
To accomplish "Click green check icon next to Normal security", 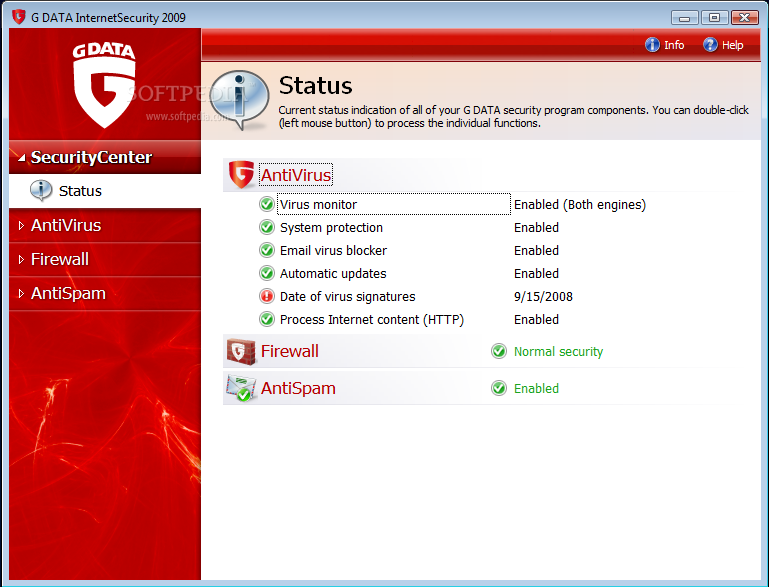I will 499,351.
